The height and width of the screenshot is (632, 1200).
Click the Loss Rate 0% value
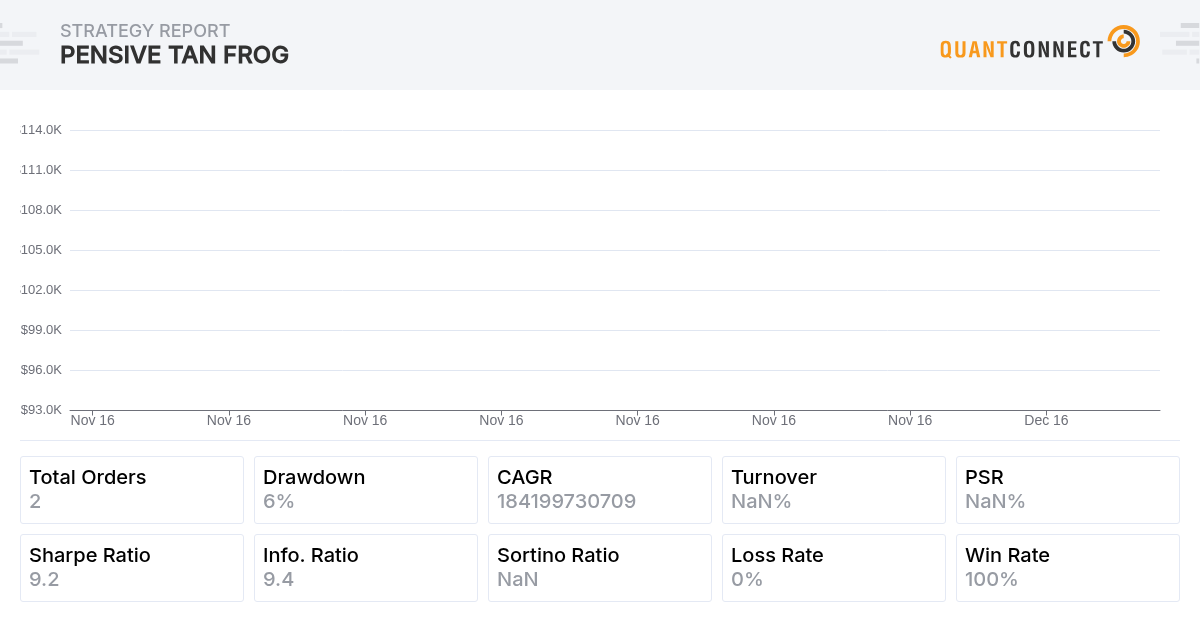point(747,579)
